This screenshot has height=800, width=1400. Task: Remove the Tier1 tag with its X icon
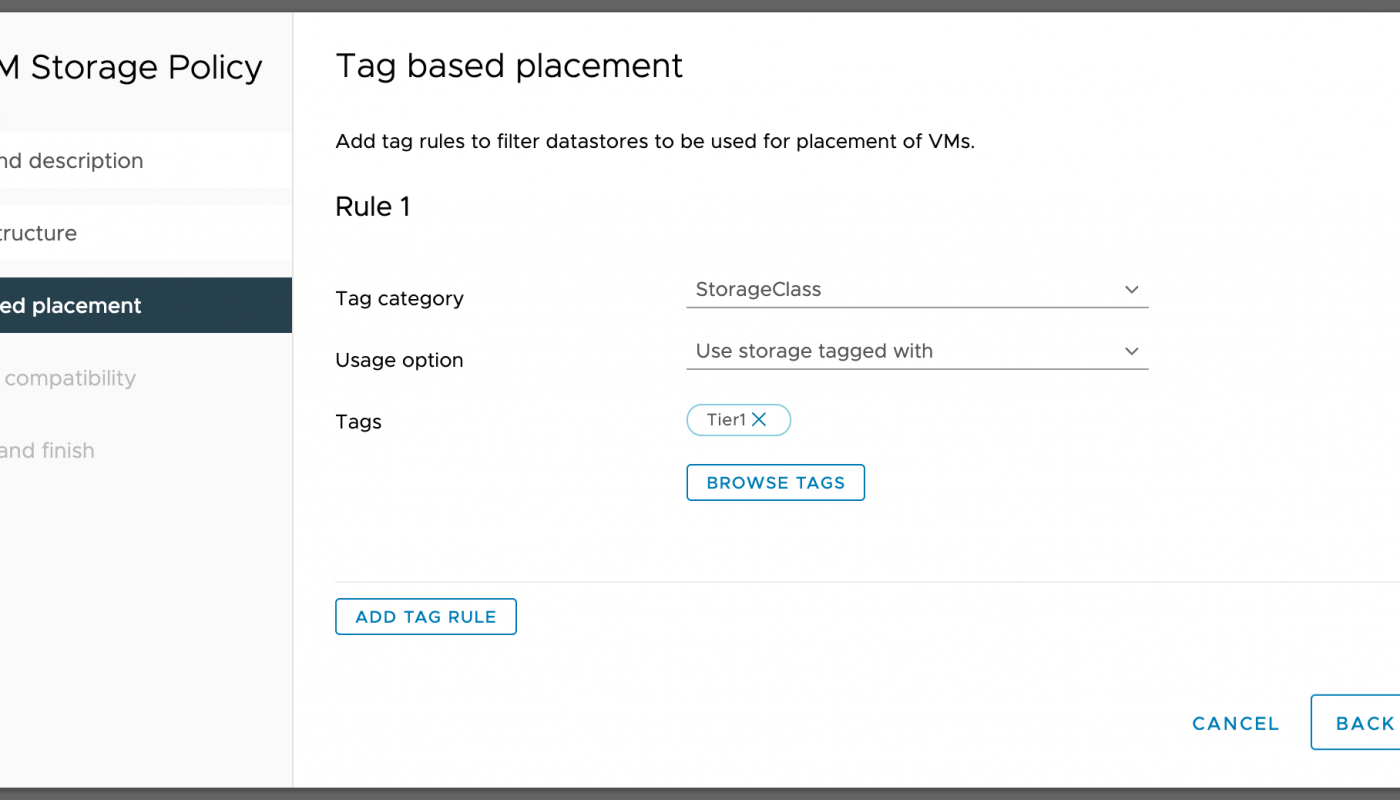(759, 420)
